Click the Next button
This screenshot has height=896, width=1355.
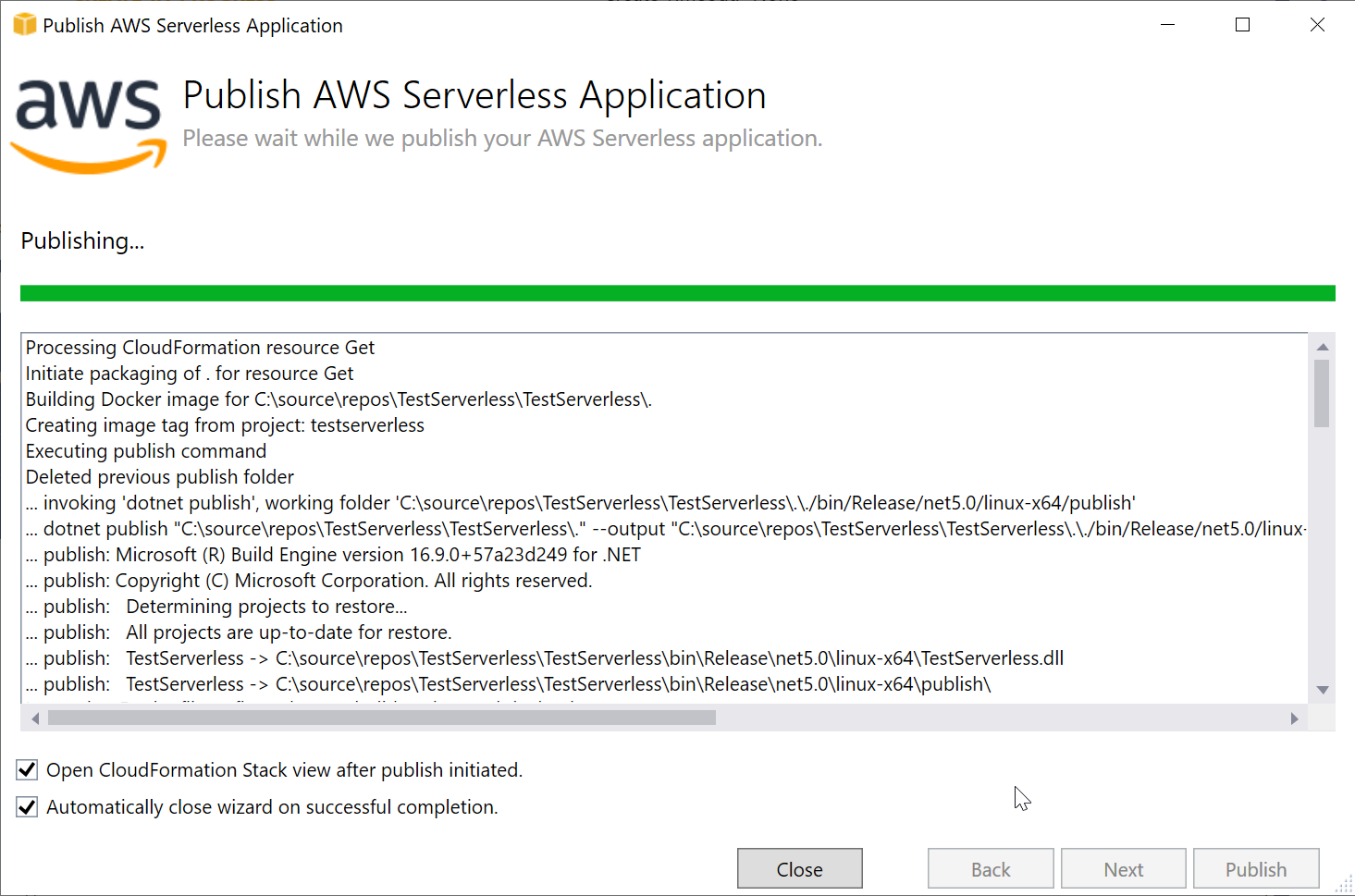[1123, 869]
